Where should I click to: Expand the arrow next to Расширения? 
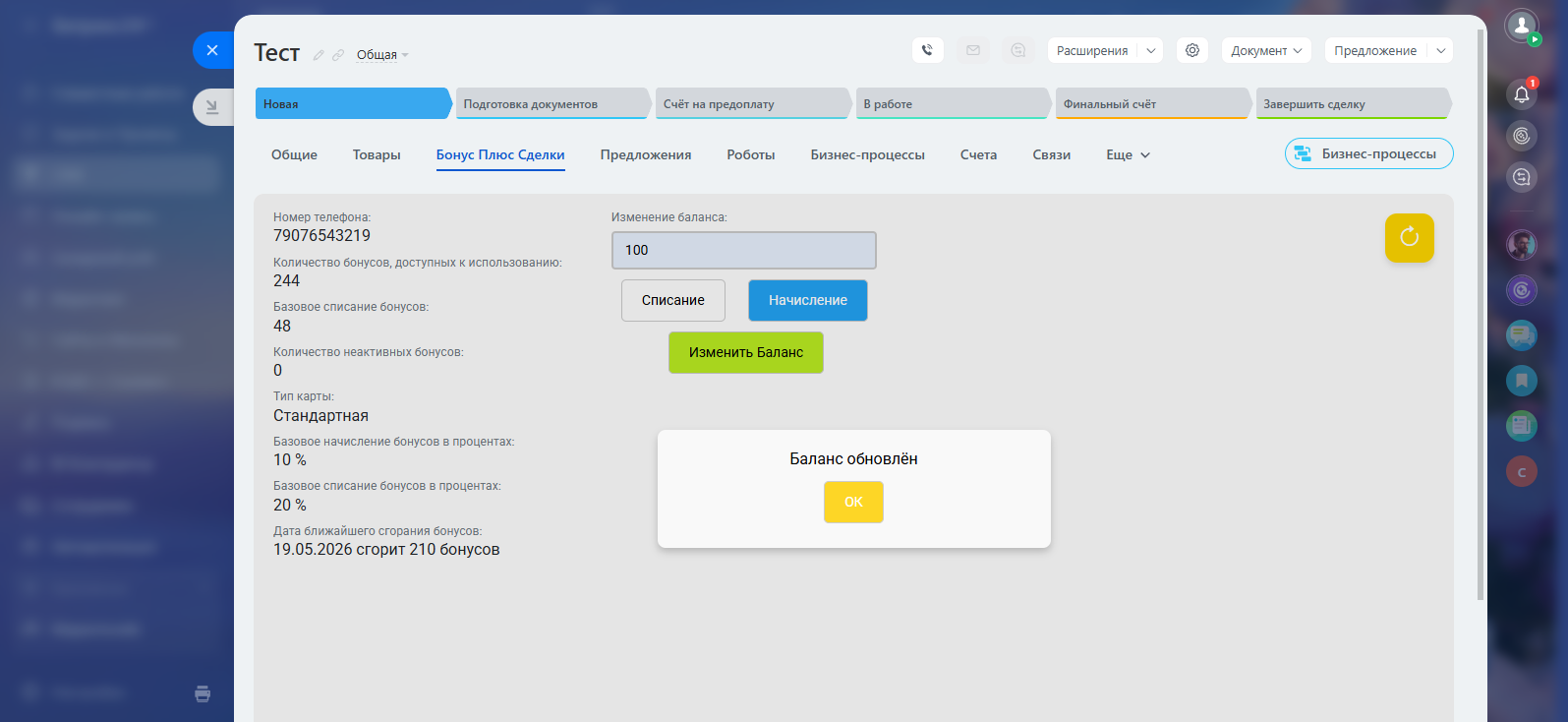click(1151, 50)
